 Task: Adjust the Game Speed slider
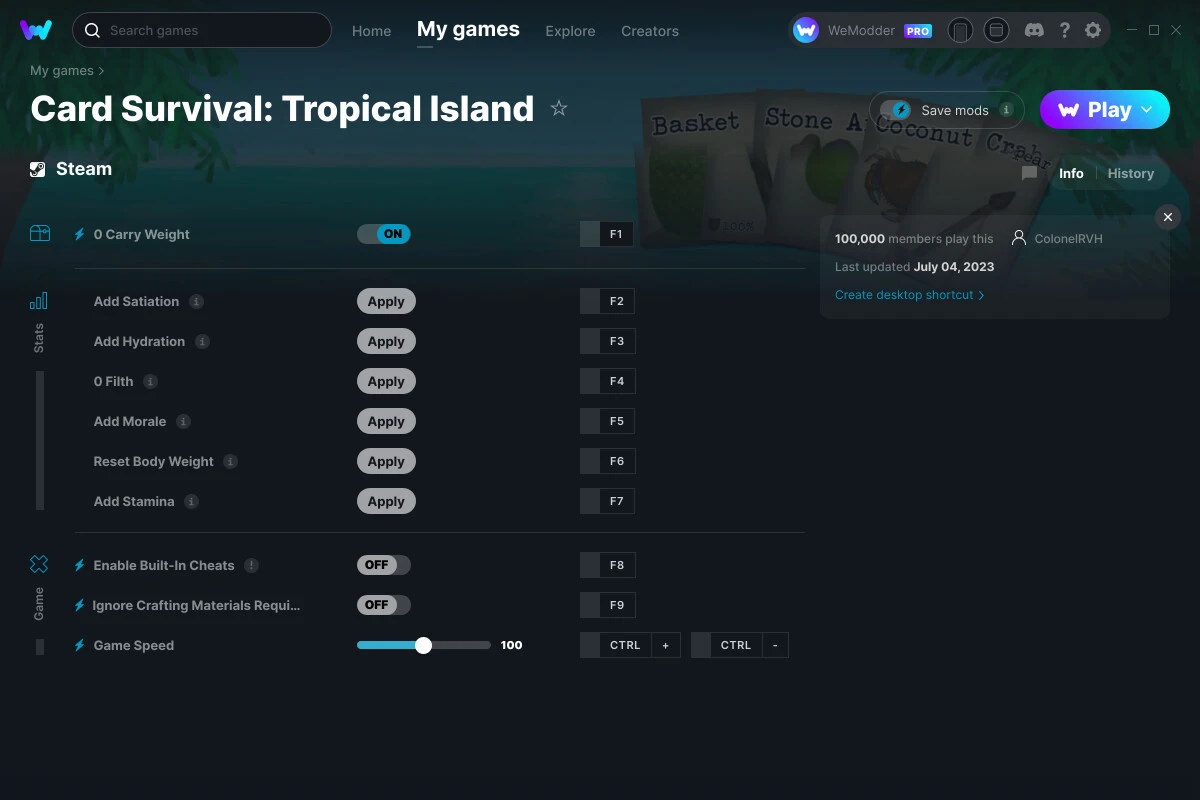click(423, 645)
